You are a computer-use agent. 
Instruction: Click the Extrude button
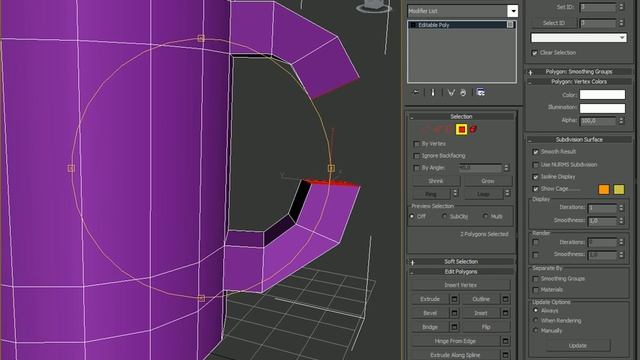(x=430, y=299)
